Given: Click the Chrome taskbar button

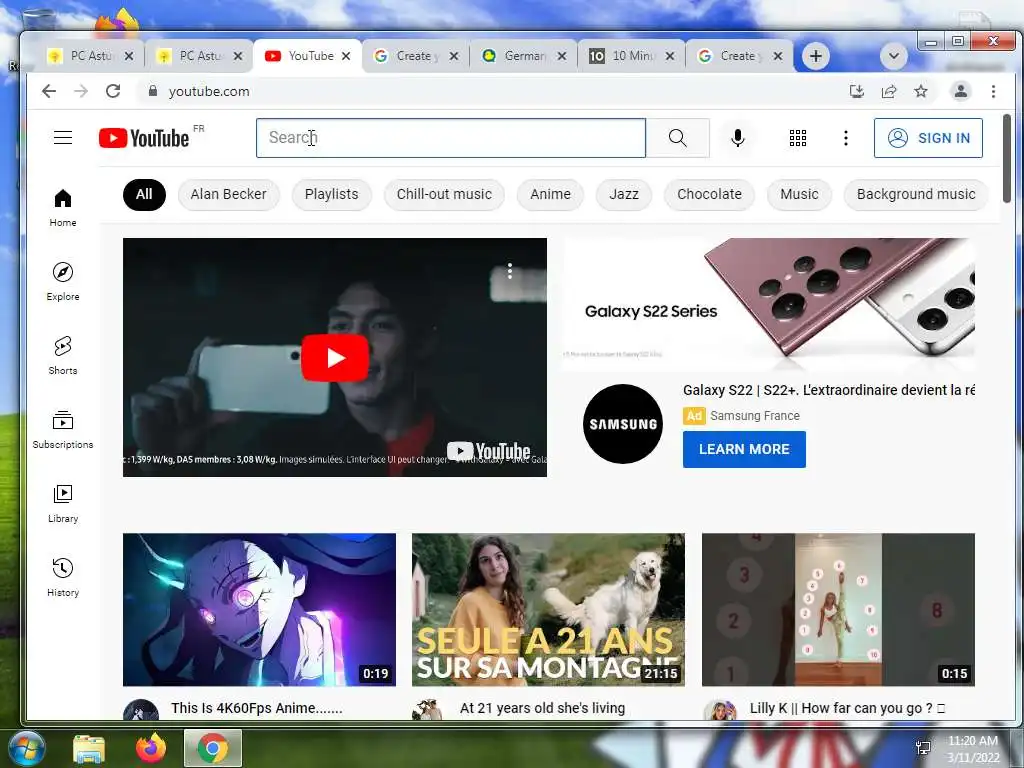Looking at the screenshot, I should coord(213,748).
